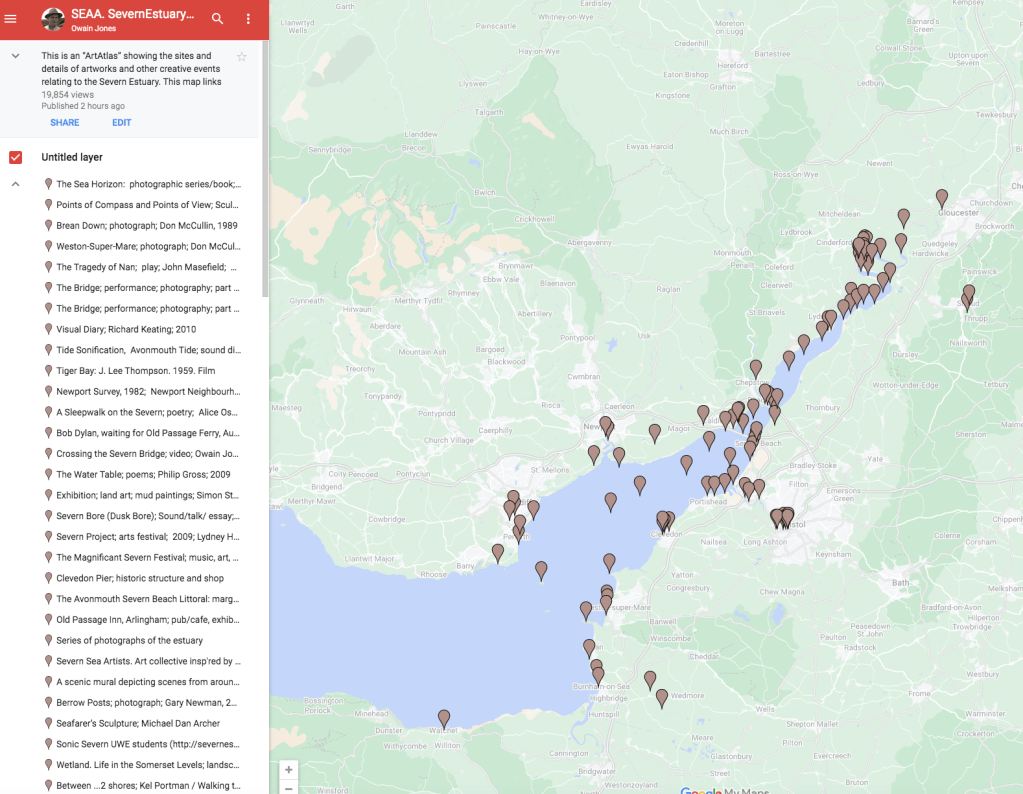Click the map owner profile avatar
Screen dimensions: 1023x794
pyautogui.click(x=53, y=19)
